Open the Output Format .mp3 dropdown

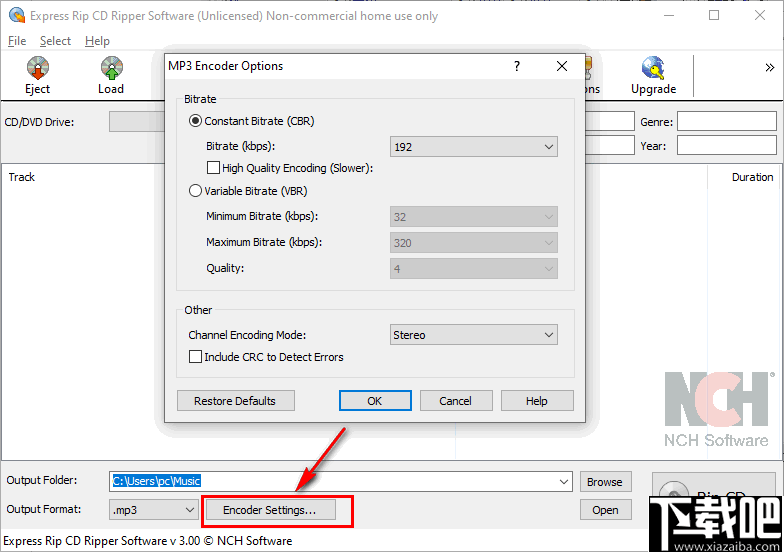pyautogui.click(x=152, y=510)
